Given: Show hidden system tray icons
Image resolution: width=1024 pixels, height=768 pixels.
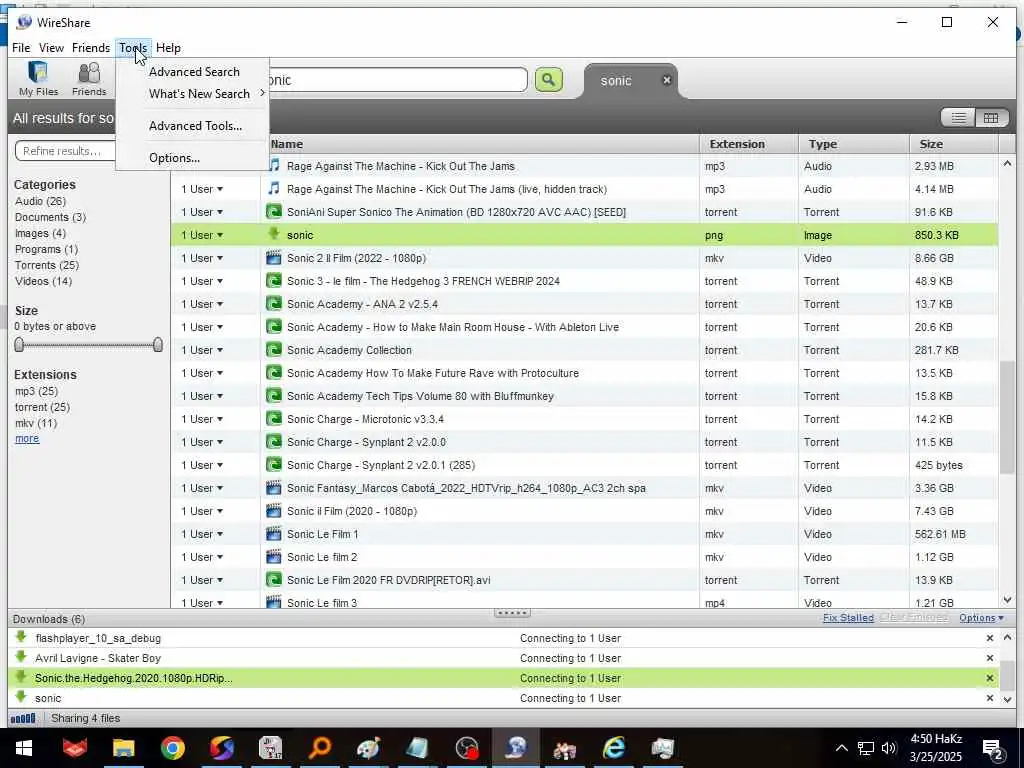Looking at the screenshot, I should point(841,748).
